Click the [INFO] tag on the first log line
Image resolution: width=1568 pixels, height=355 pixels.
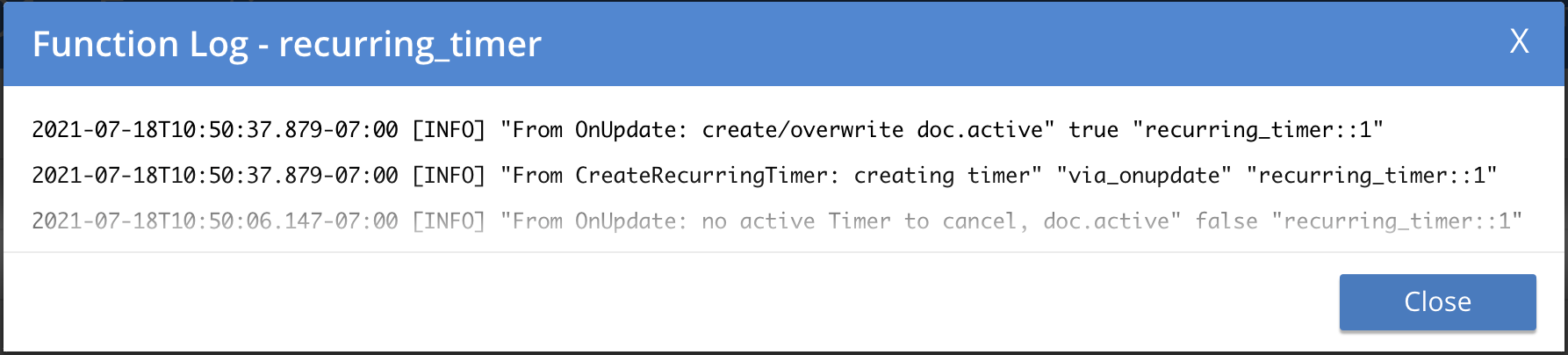(449, 130)
